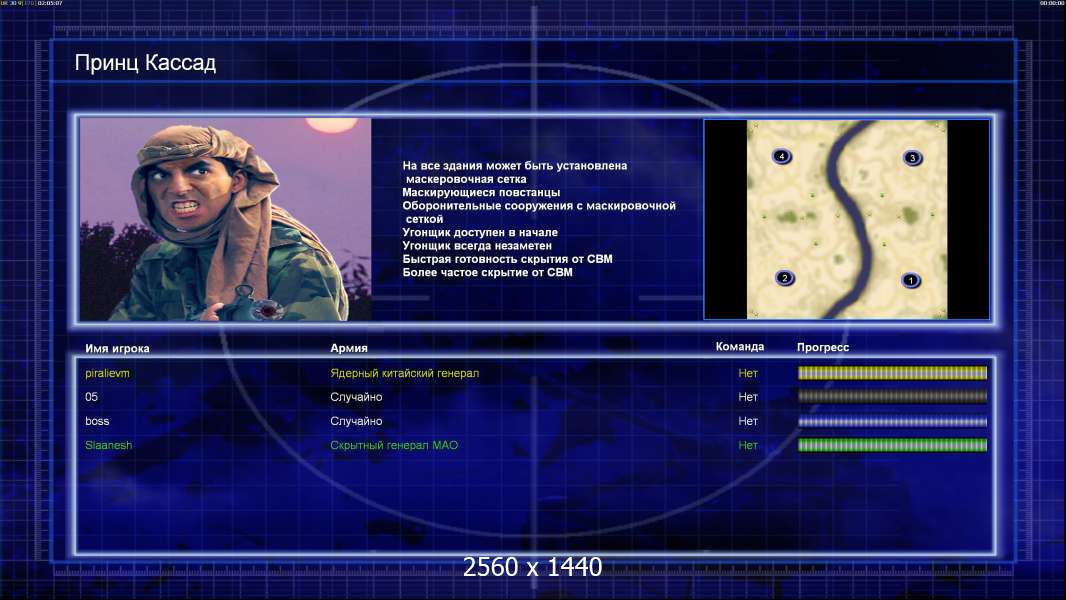The image size is (1066, 600).
Task: Click team value Нет in 05 row
Action: click(748, 397)
